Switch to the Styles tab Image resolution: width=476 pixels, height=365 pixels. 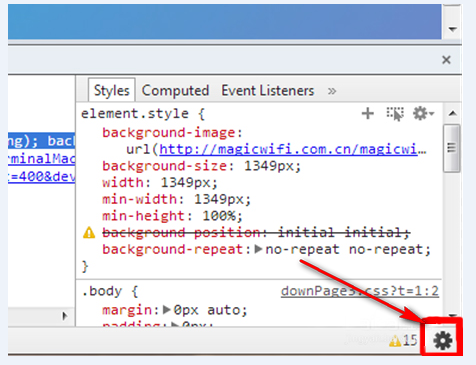point(112,90)
